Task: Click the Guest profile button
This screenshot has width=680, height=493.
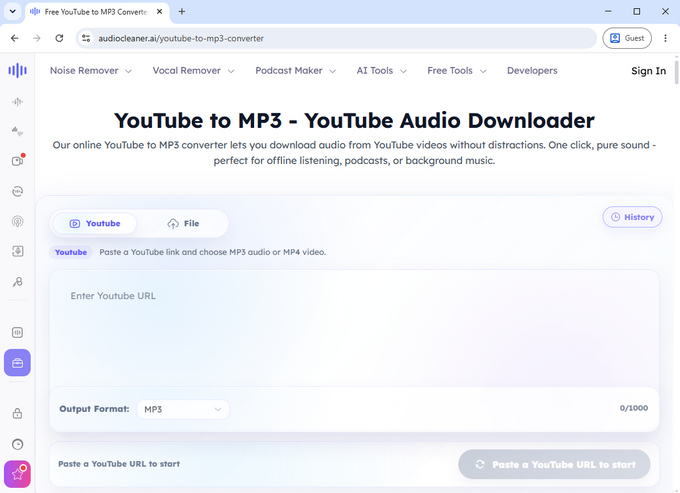Action: pos(627,38)
